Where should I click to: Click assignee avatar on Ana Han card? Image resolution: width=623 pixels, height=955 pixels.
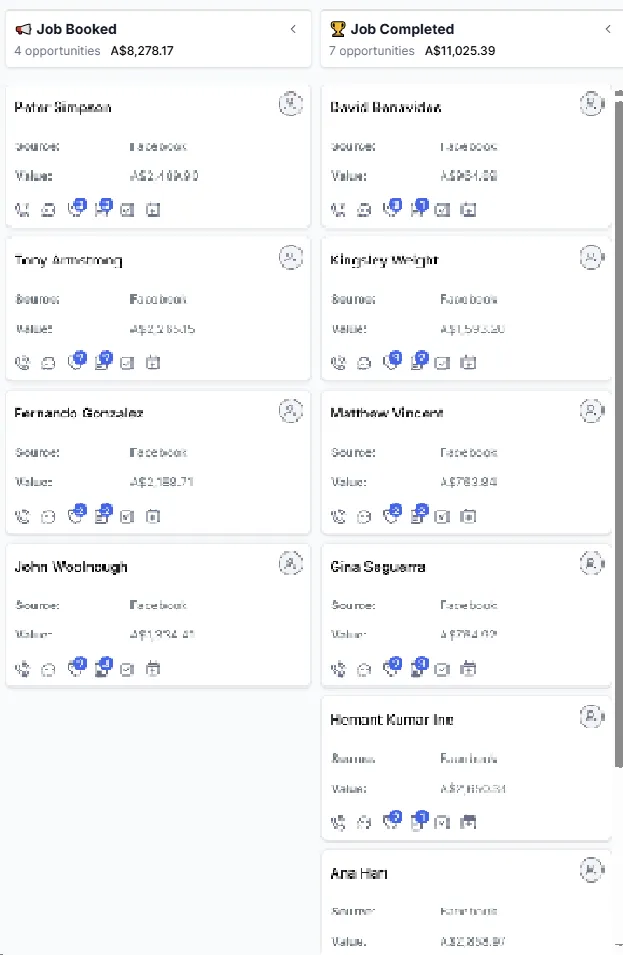click(x=591, y=870)
